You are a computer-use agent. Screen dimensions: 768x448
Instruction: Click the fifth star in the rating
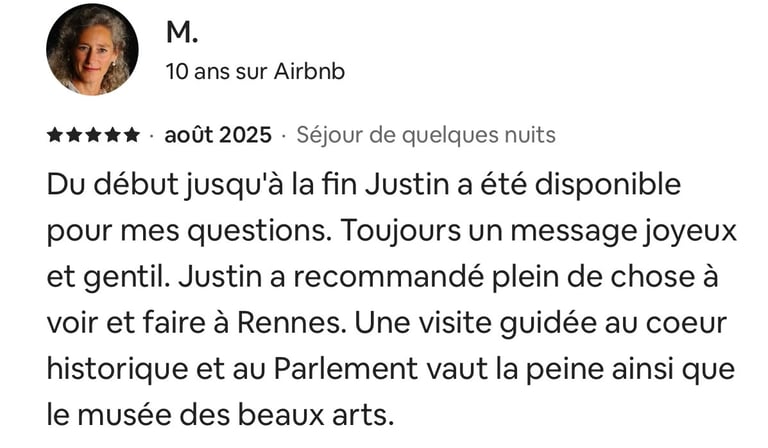pos(131,135)
